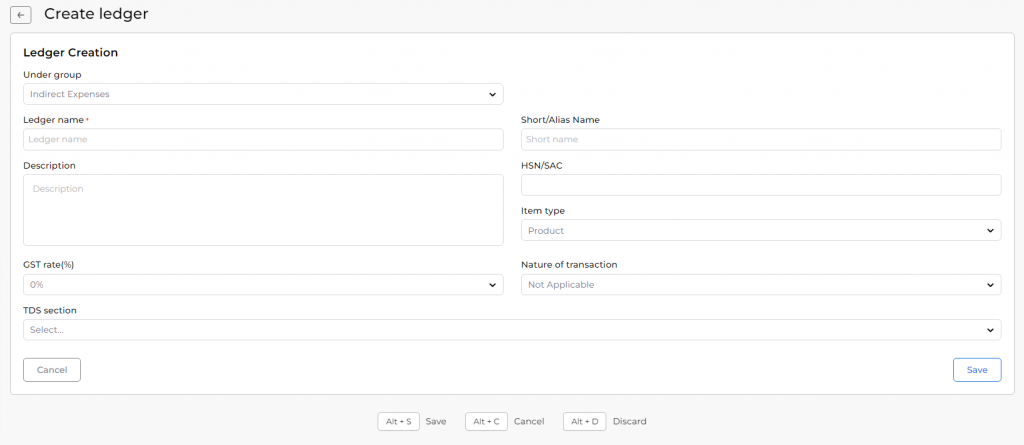Click into the Description text area
Screen dimensions: 1024x445
click(x=263, y=210)
